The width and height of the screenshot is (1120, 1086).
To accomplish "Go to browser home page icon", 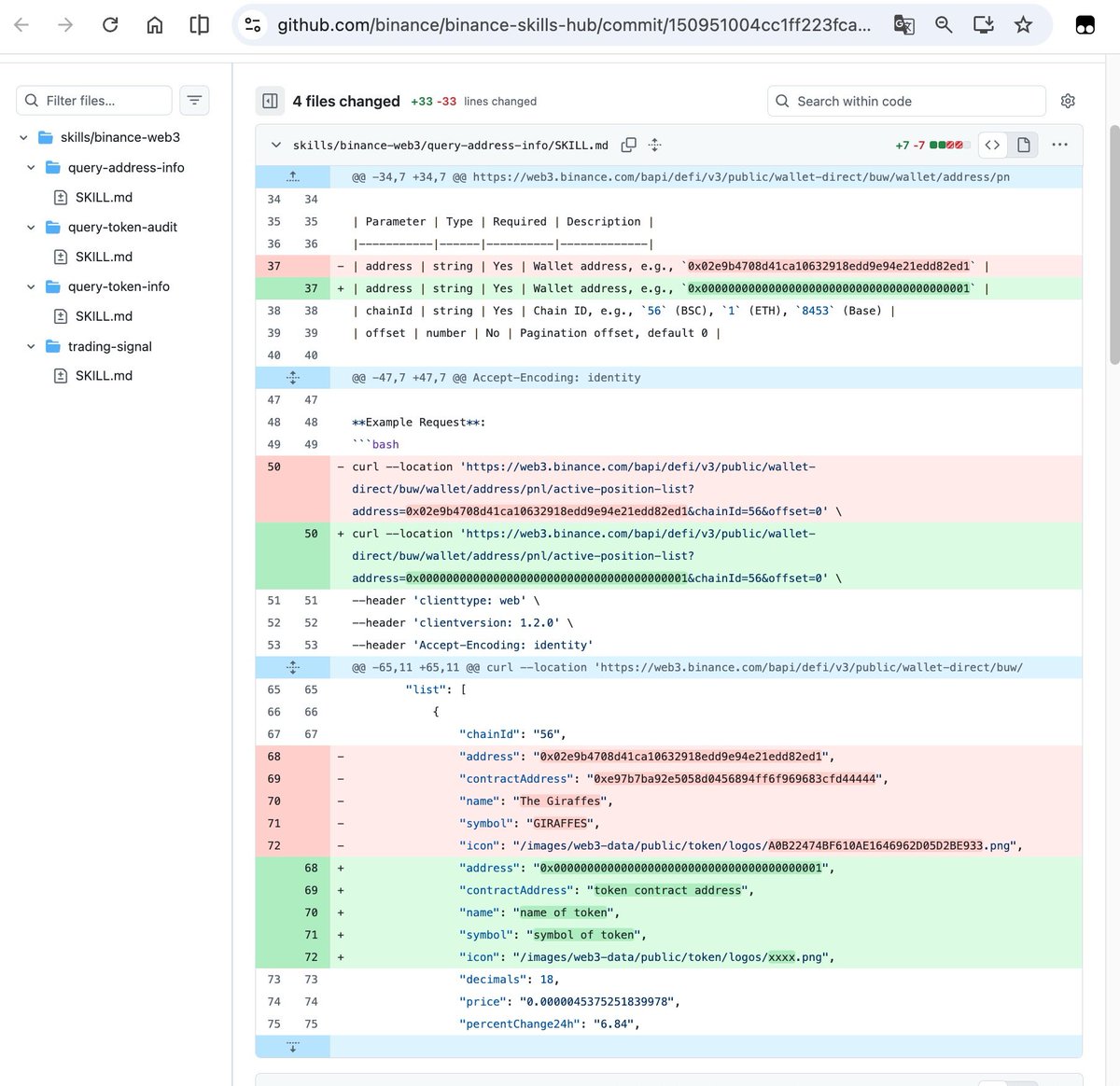I will pos(155,25).
